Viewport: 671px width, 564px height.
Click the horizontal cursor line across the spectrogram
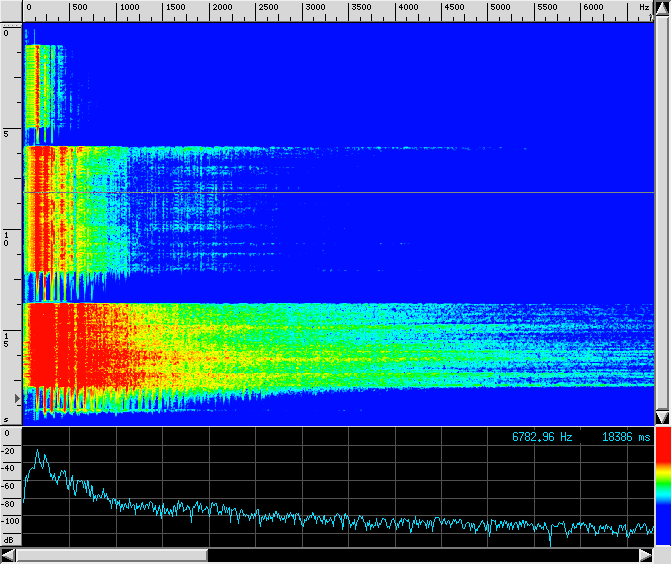[340, 192]
